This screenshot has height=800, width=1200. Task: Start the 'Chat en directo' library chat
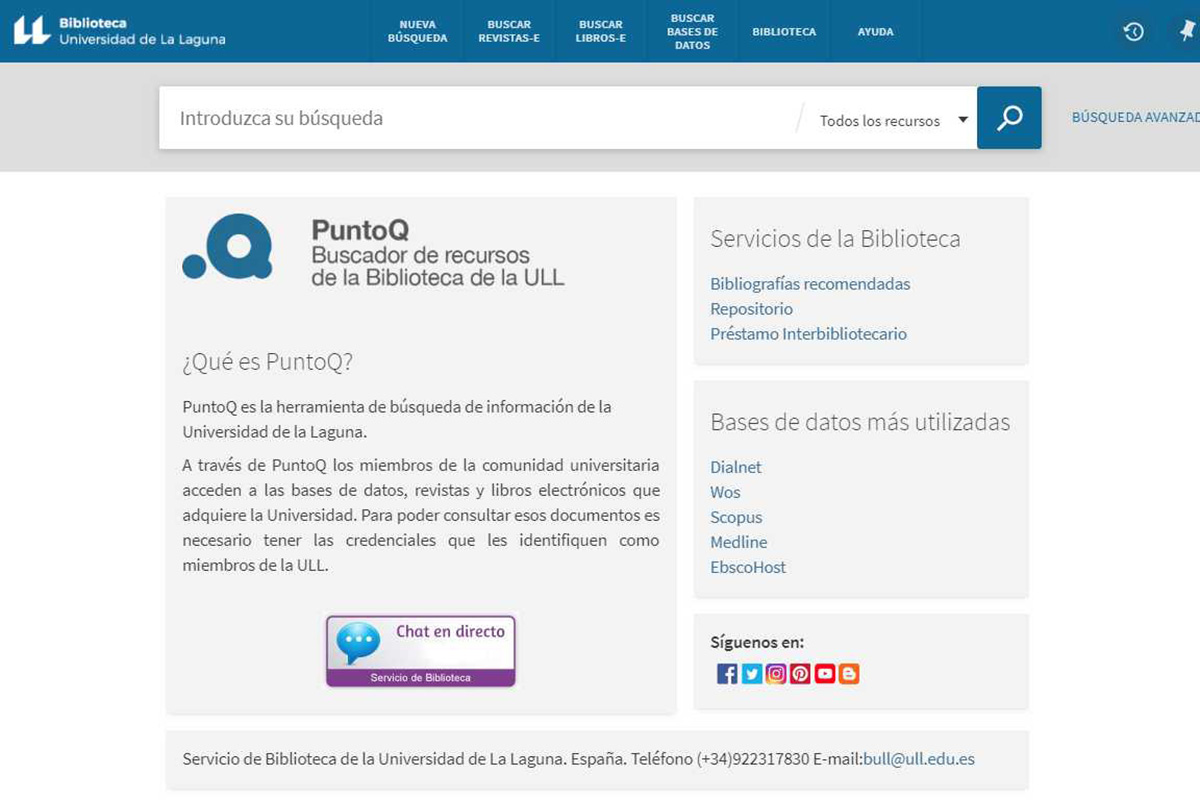421,651
